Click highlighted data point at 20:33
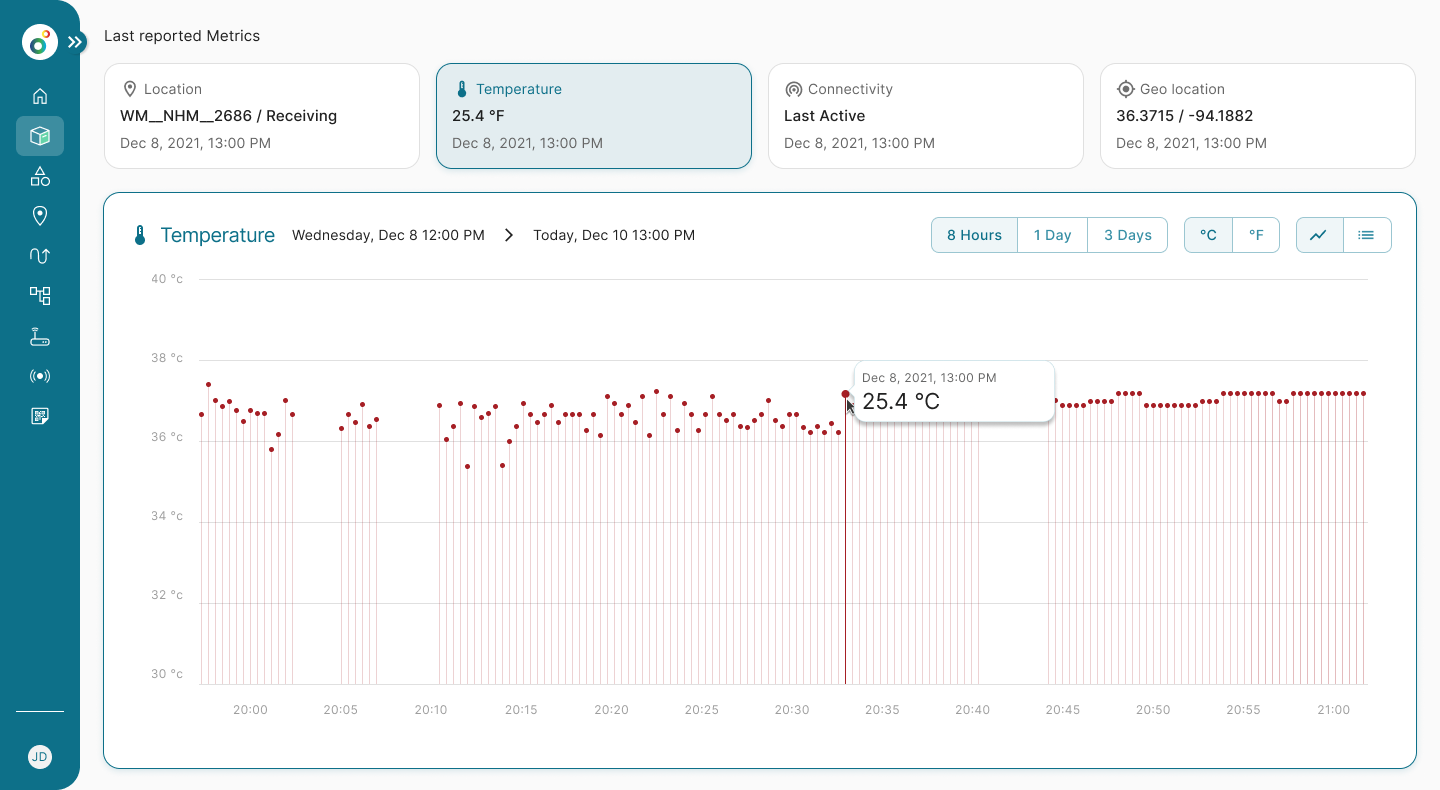This screenshot has width=1440, height=790. (x=846, y=394)
